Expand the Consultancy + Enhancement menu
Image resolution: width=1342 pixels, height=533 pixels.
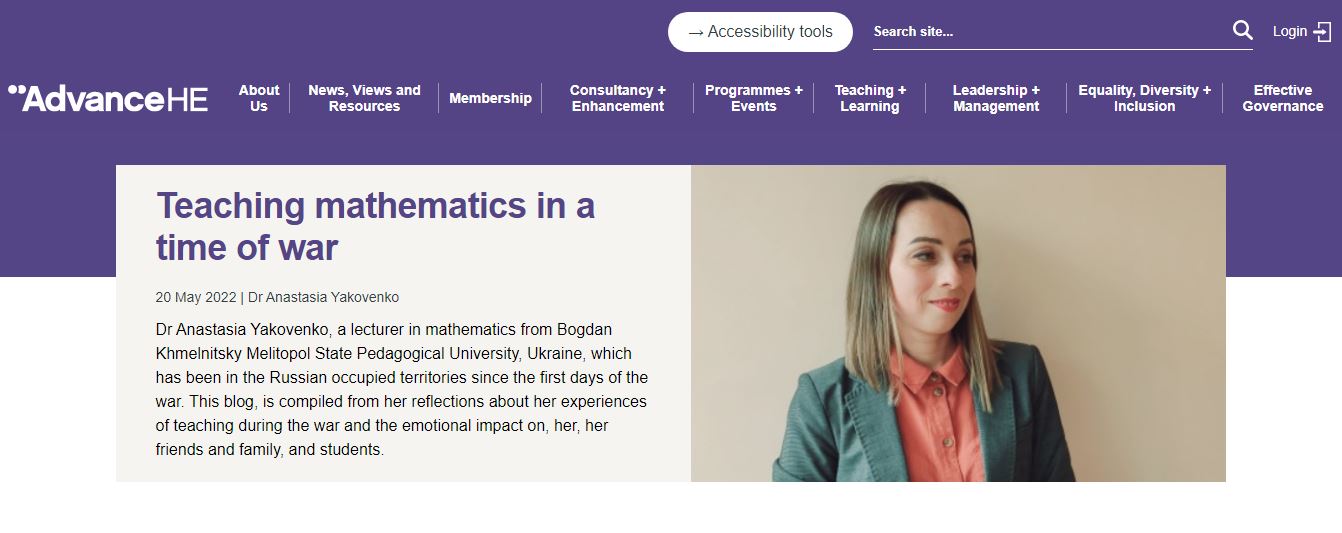click(618, 98)
